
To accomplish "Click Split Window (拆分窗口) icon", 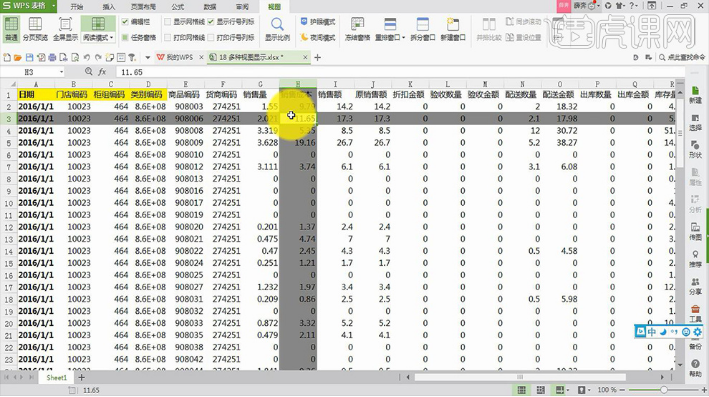I will click(x=422, y=24).
